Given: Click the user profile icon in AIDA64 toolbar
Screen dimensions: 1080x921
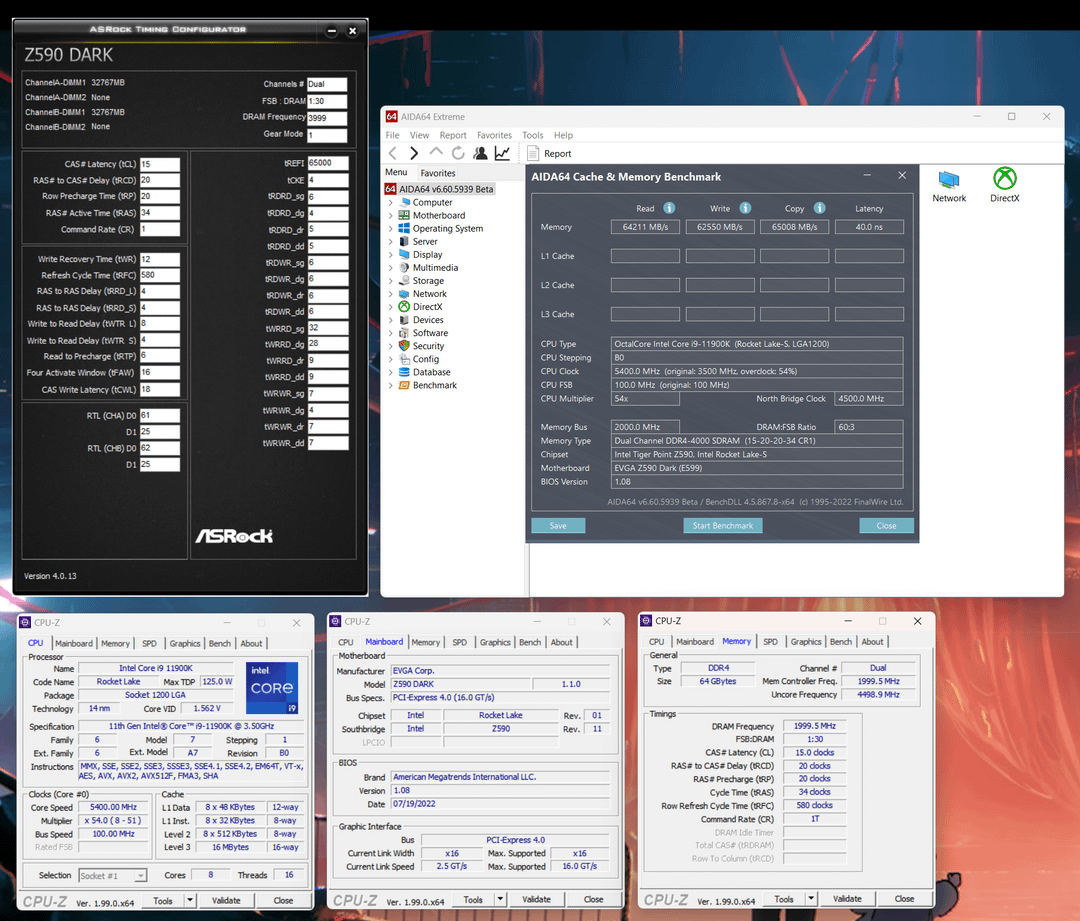Looking at the screenshot, I should point(480,153).
